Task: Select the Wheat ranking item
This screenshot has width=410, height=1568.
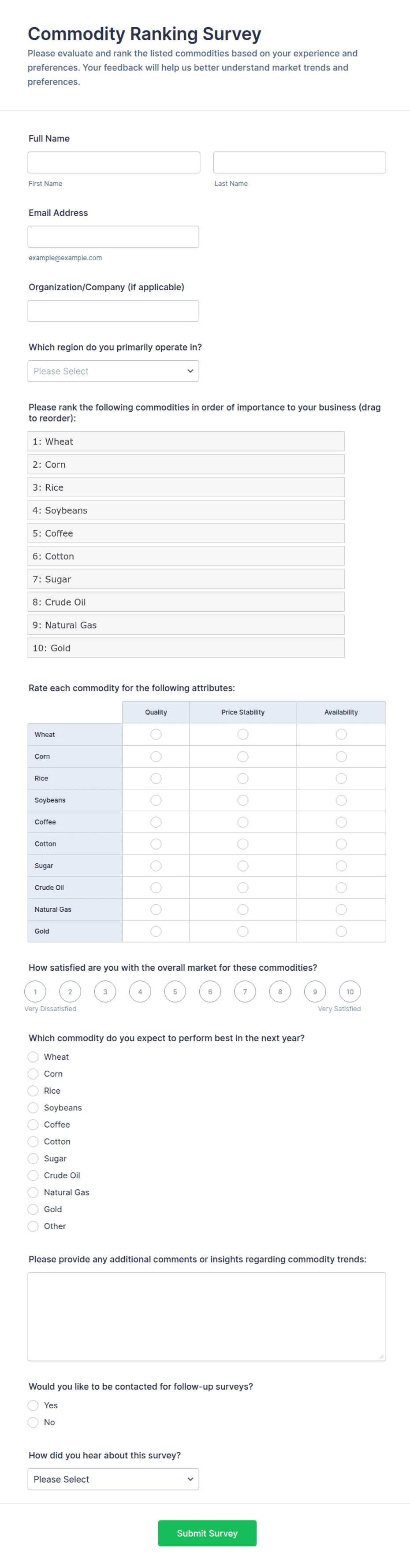Action: click(186, 441)
